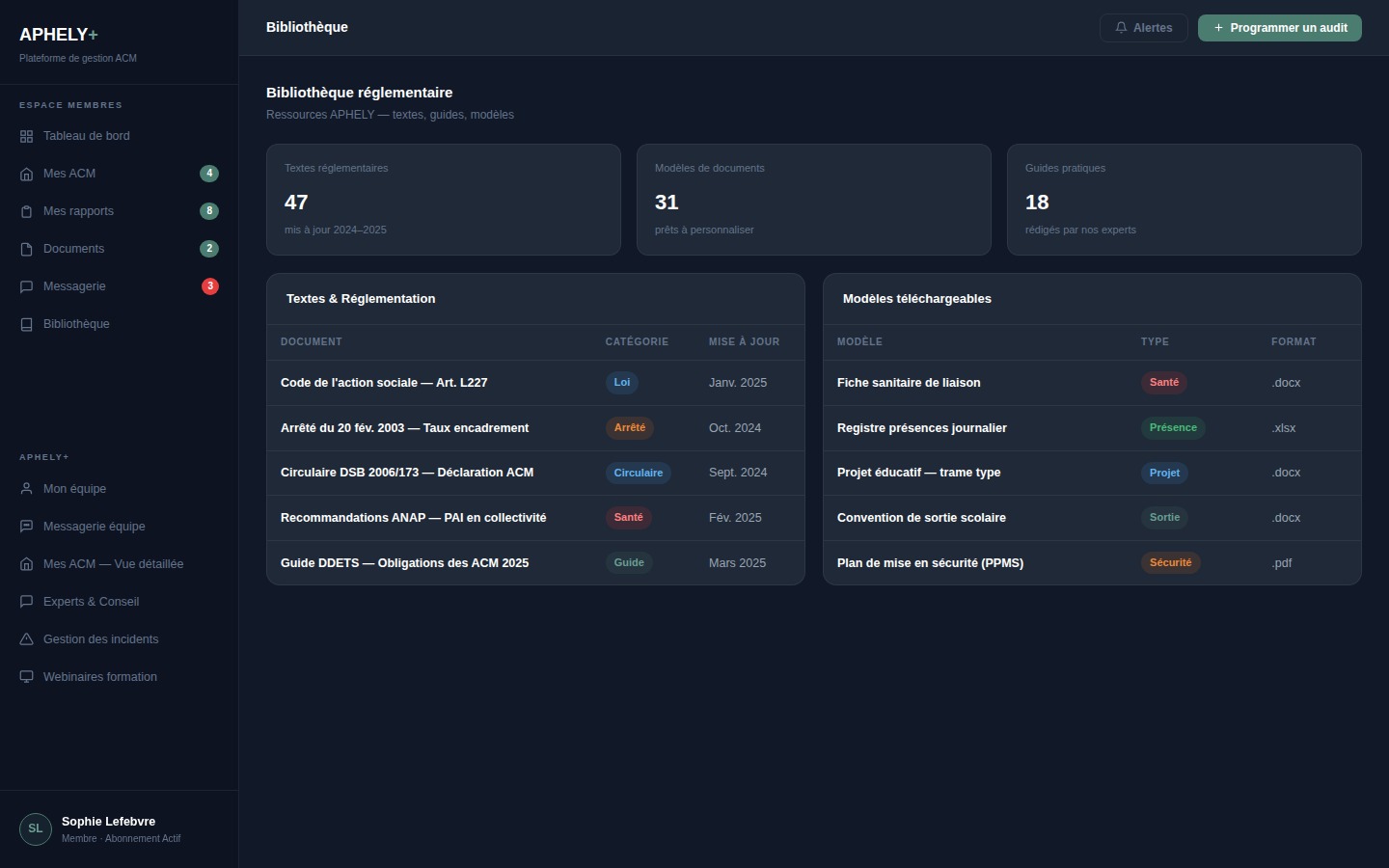
Task: Click the Sécurité tag on PPMS row
Action: (x=1170, y=563)
